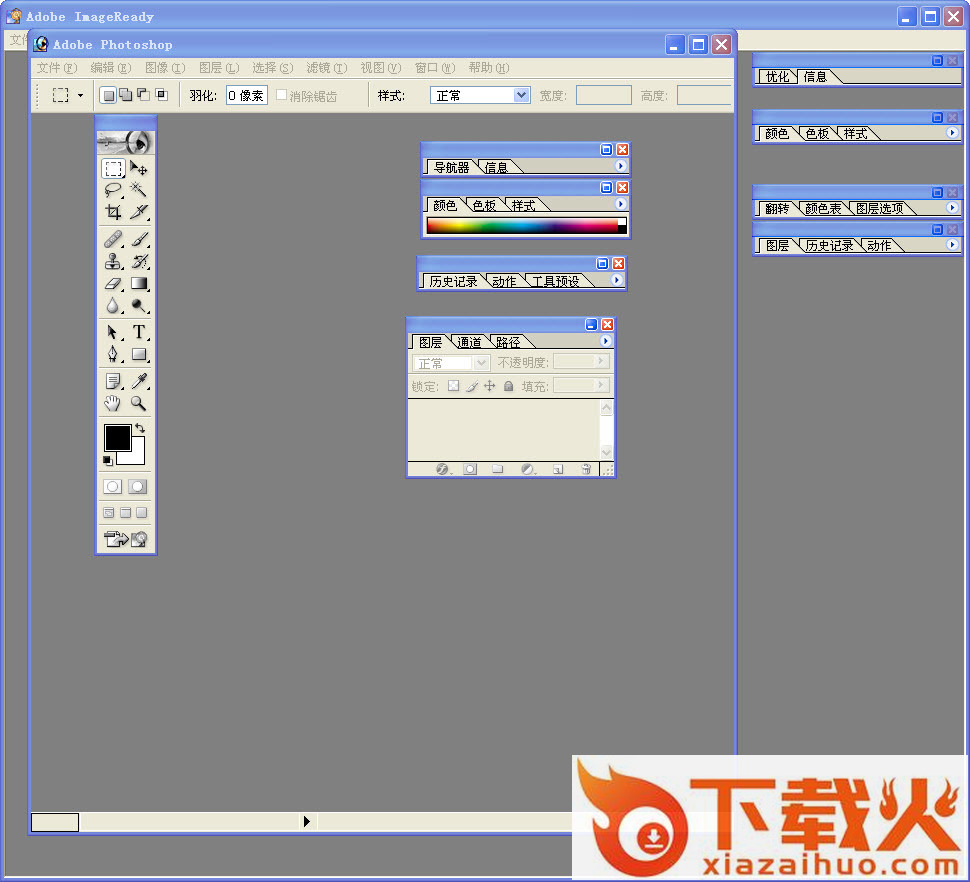The image size is (970, 882).
Task: Click Jump to ImageReady at toolbox bottom
Action: [x=126, y=539]
